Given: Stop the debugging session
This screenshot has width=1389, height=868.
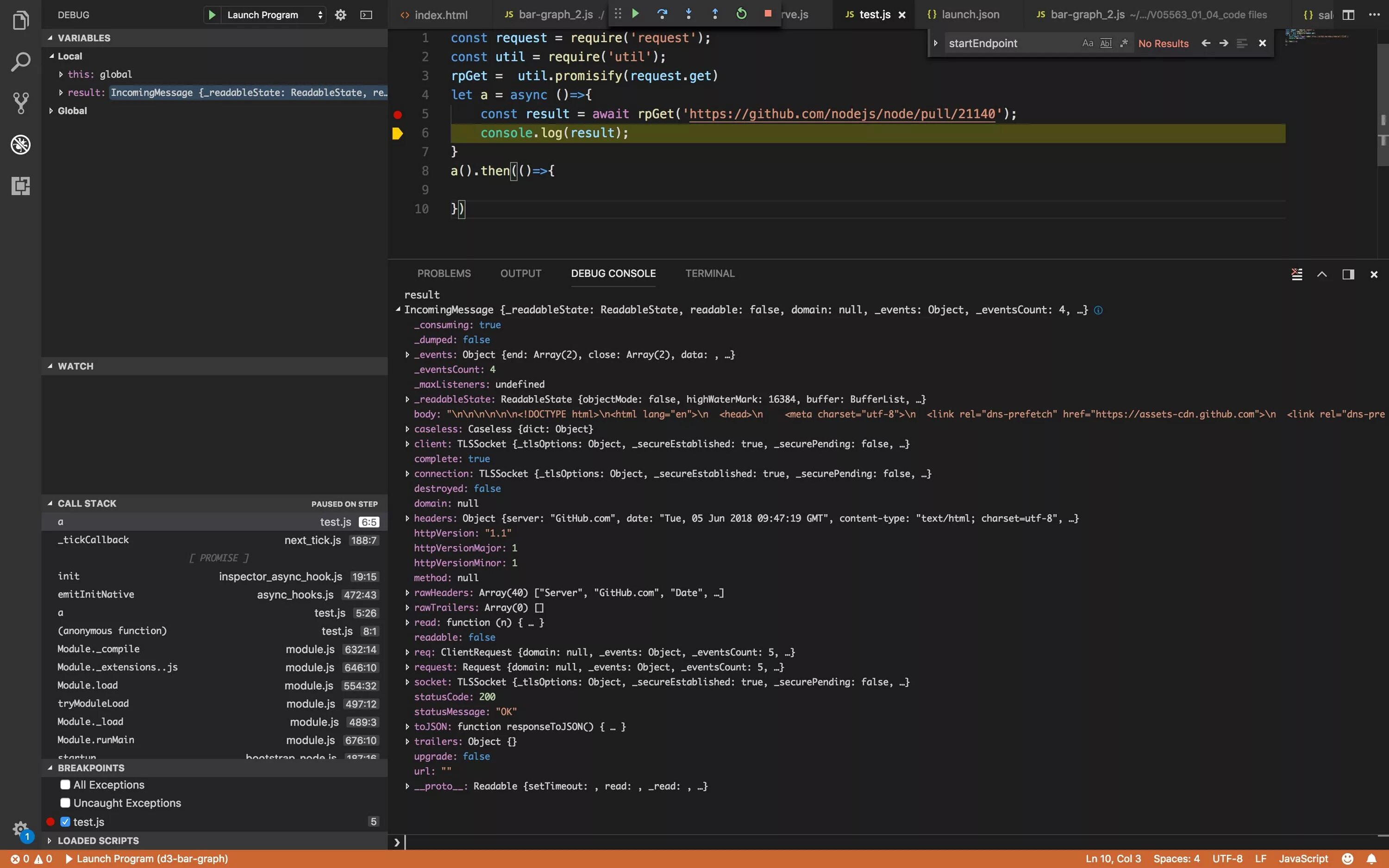Looking at the screenshot, I should (767, 13).
